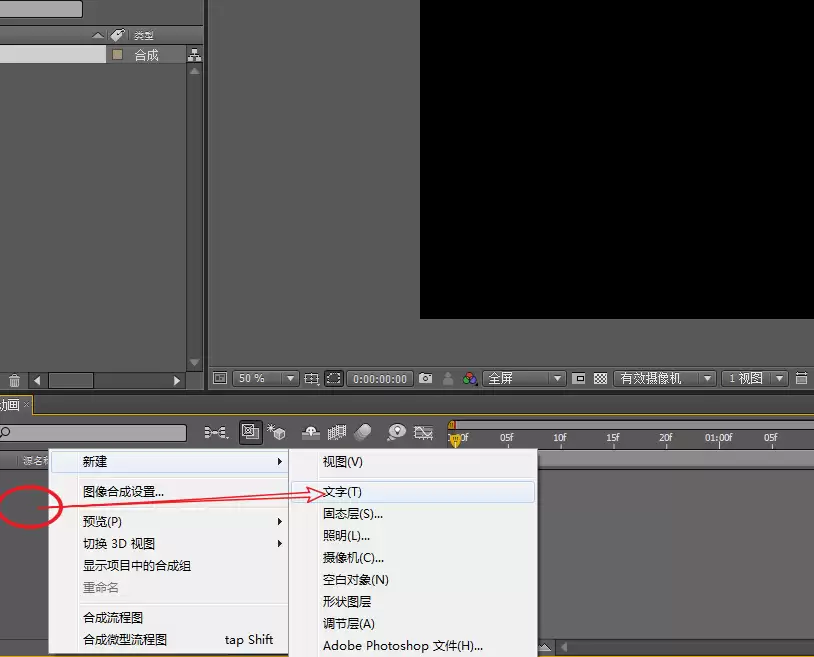
Task: Toggle the transparency grid checkerboard icon
Action: coord(601,378)
